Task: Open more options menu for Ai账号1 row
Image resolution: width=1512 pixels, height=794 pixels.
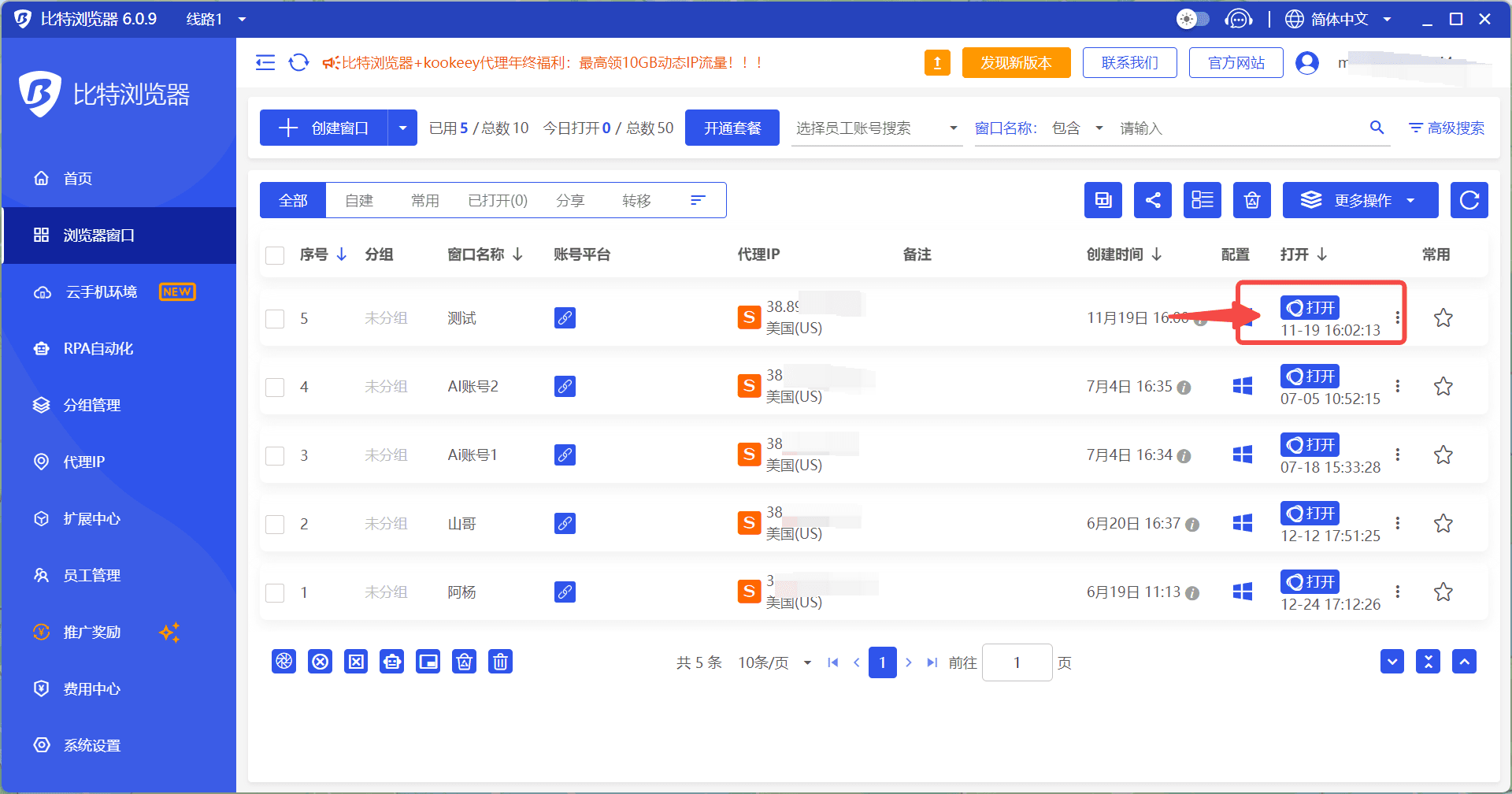Action: coord(1398,455)
